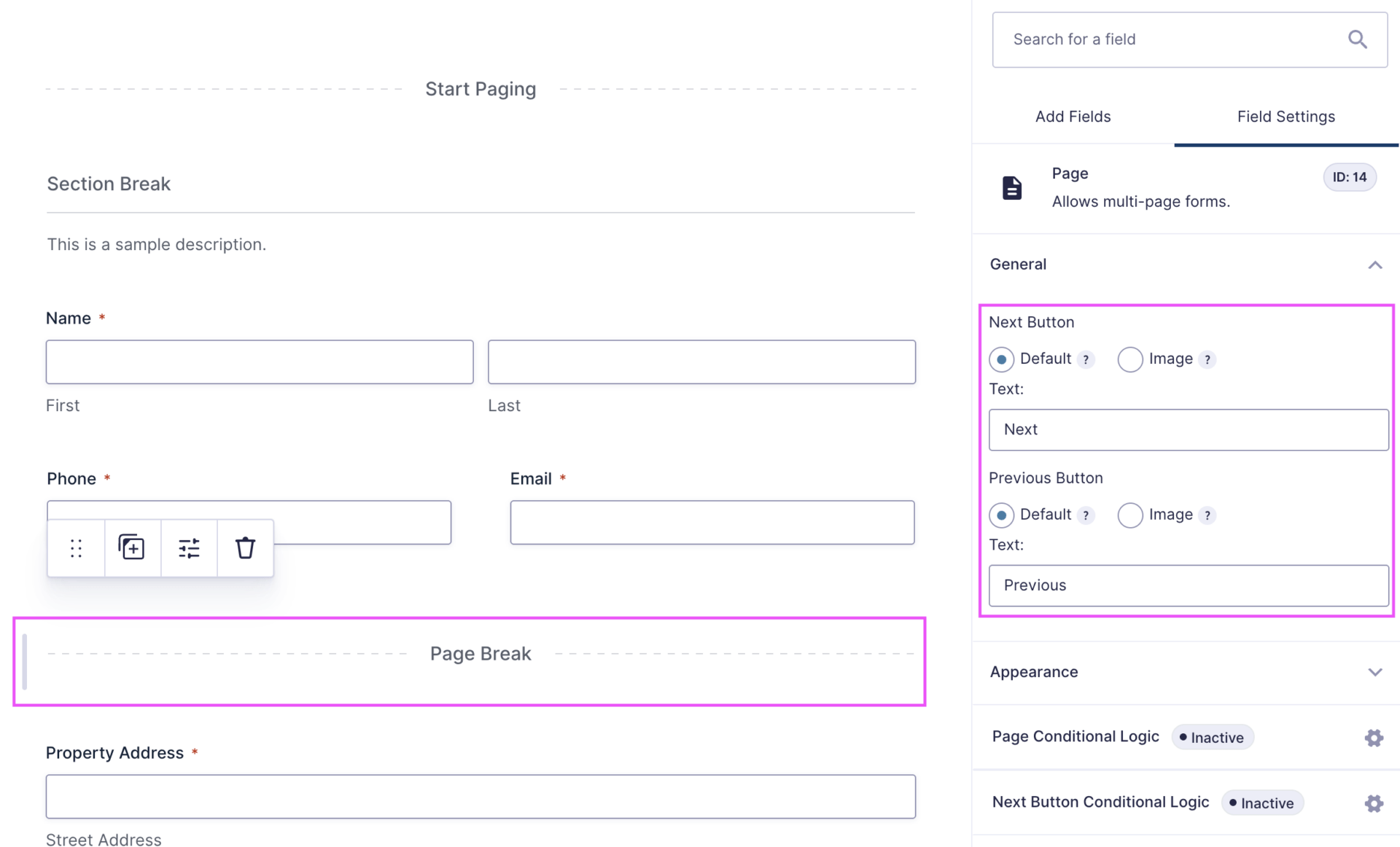Viewport: 1400px width, 847px height.
Task: Open Page Conditional Logic gear settings
Action: click(x=1374, y=738)
